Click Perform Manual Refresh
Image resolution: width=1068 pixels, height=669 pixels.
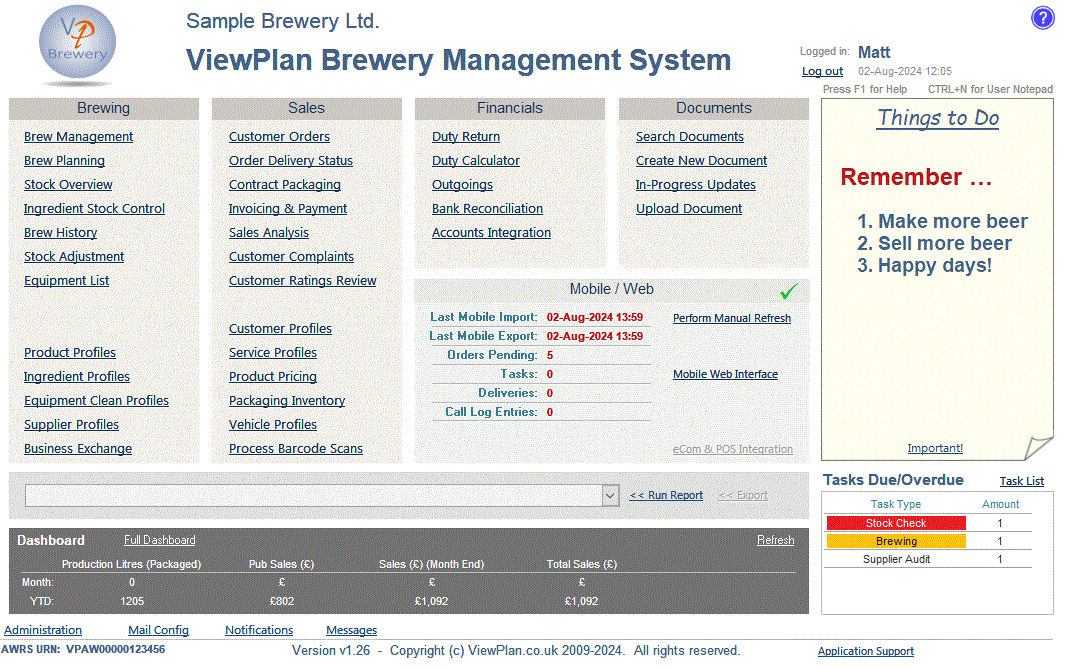(731, 318)
